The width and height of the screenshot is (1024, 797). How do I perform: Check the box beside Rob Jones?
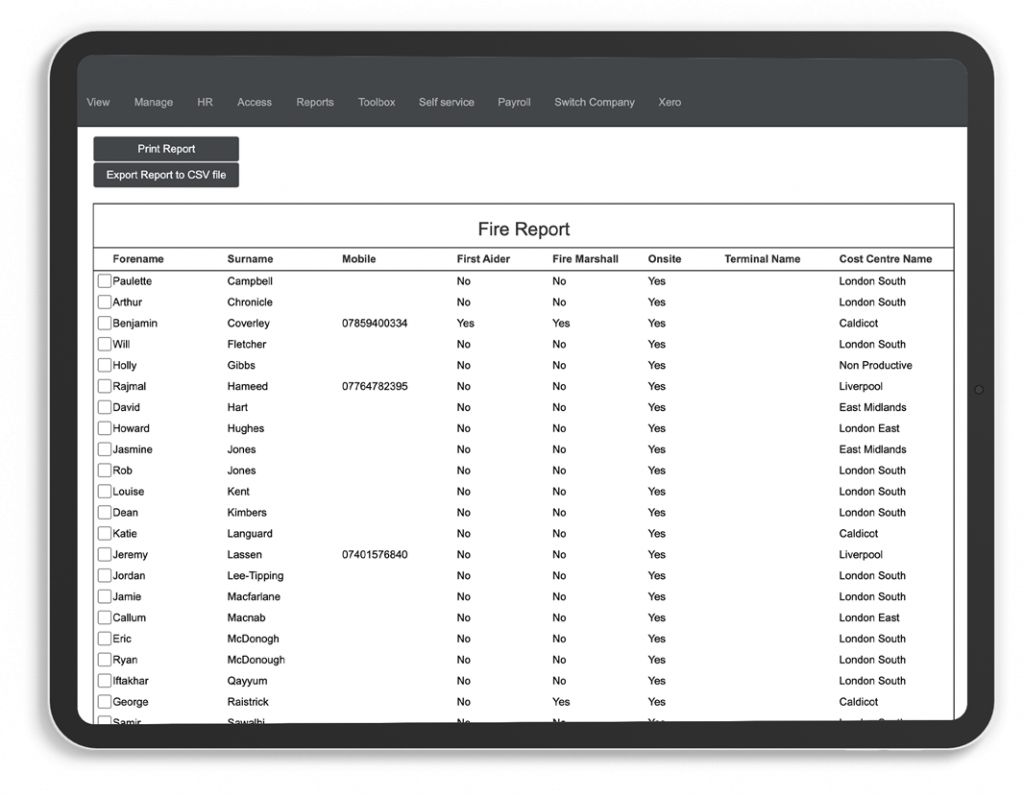click(x=104, y=470)
